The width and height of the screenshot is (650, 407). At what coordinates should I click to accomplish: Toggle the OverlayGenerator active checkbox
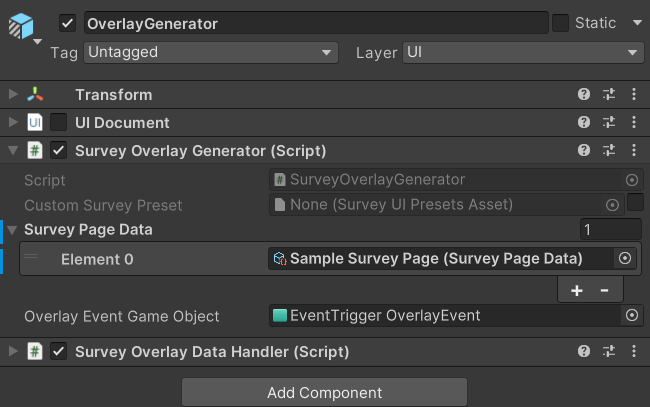coord(67,23)
